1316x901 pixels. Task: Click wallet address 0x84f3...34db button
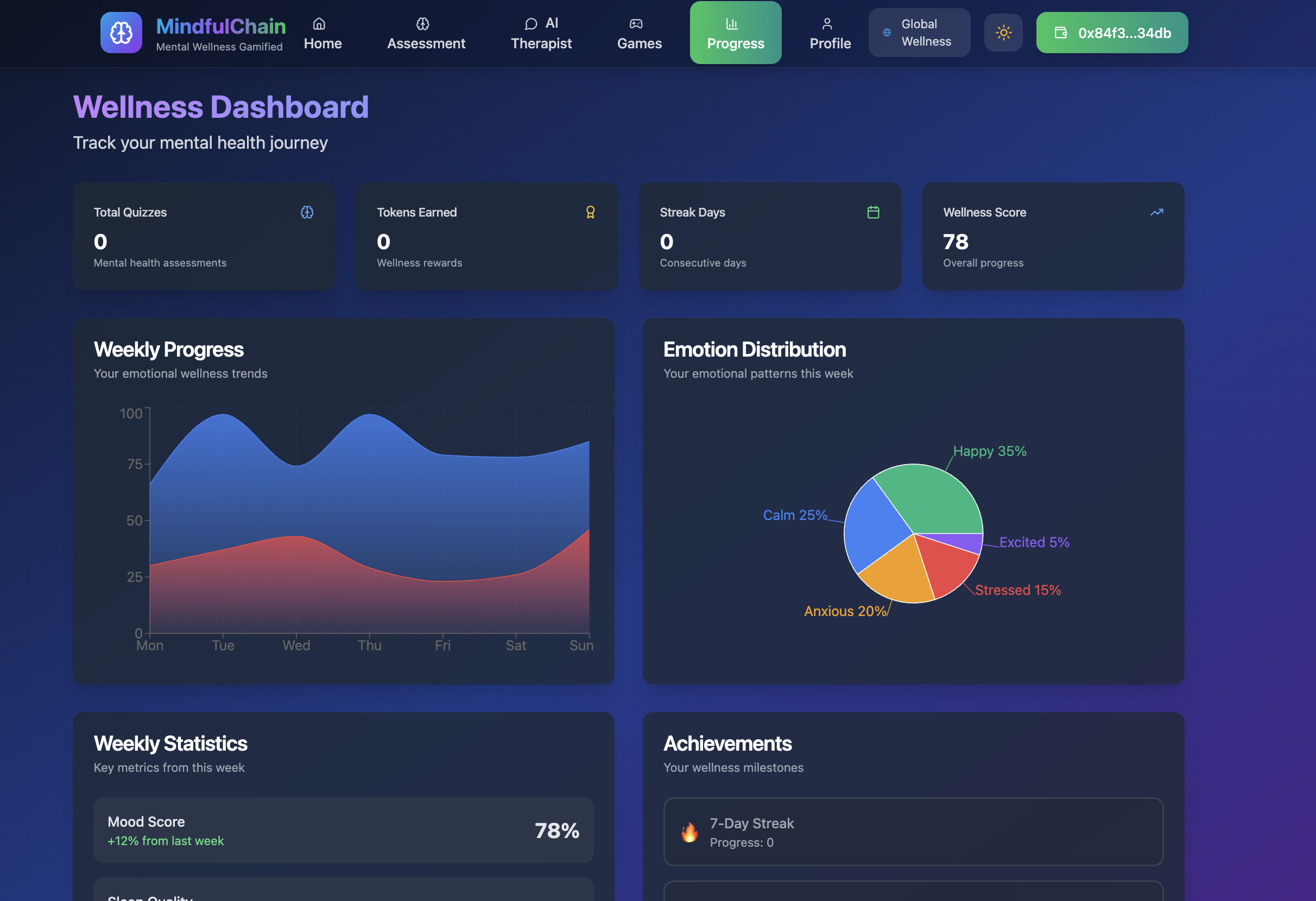coord(1111,33)
